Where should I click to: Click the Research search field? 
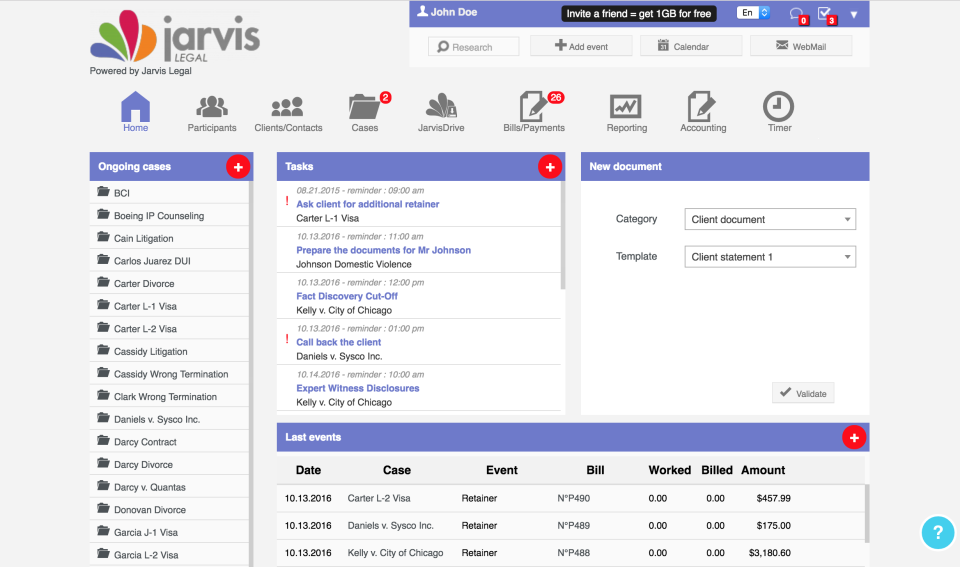coord(473,47)
